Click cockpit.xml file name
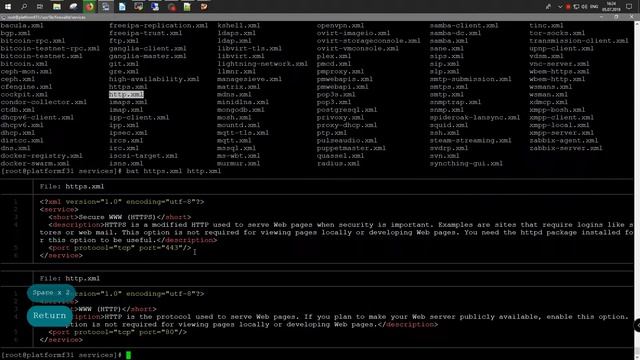Image resolution: width=640 pixels, height=360 pixels. tap(24, 94)
